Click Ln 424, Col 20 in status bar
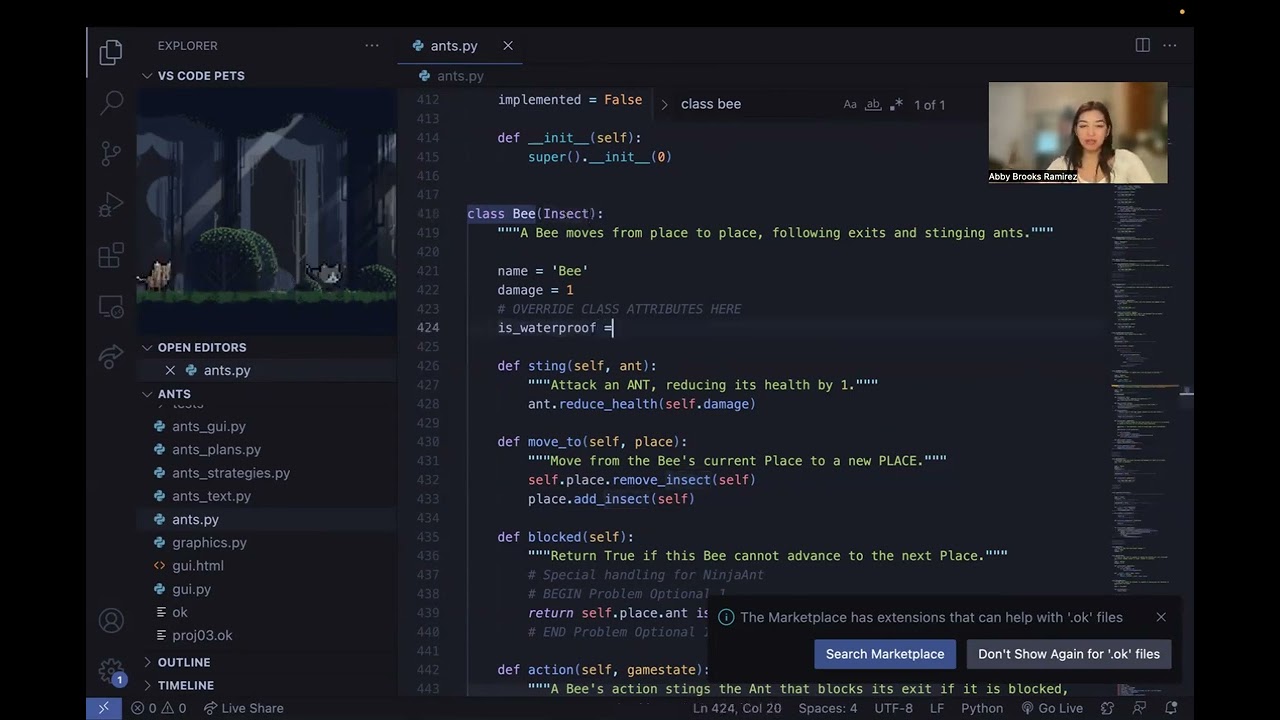This screenshot has height=720, width=1280. tap(737, 708)
